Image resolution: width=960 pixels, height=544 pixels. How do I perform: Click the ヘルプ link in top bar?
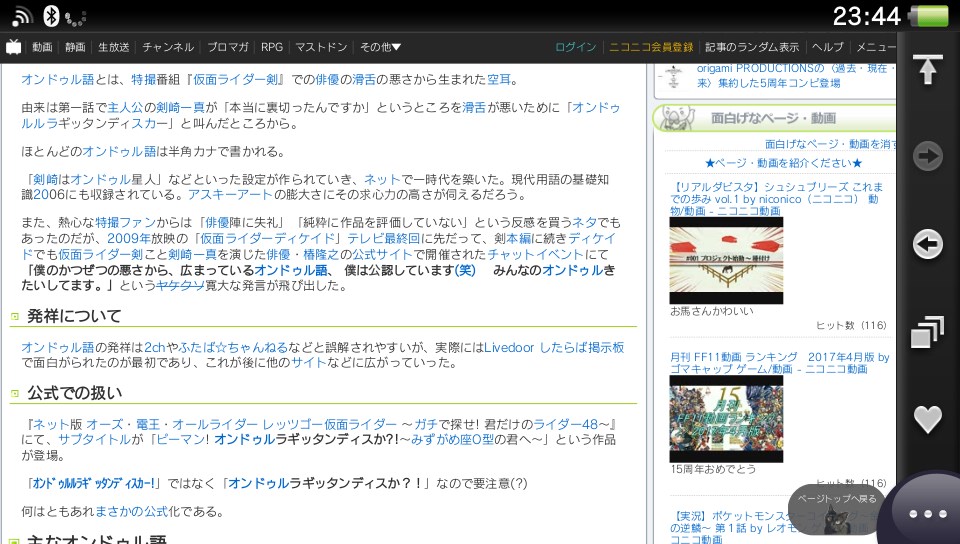tap(828, 47)
